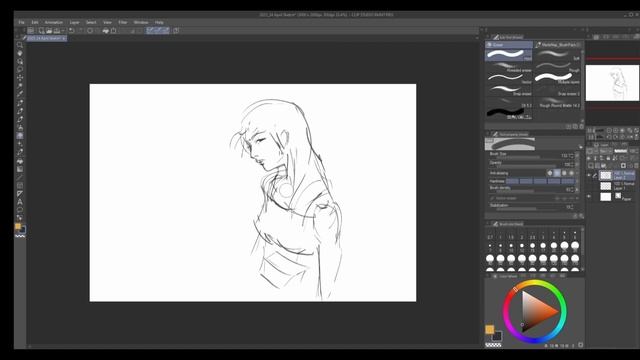
Task: Select the Fill bucket tool
Action: 20,161
